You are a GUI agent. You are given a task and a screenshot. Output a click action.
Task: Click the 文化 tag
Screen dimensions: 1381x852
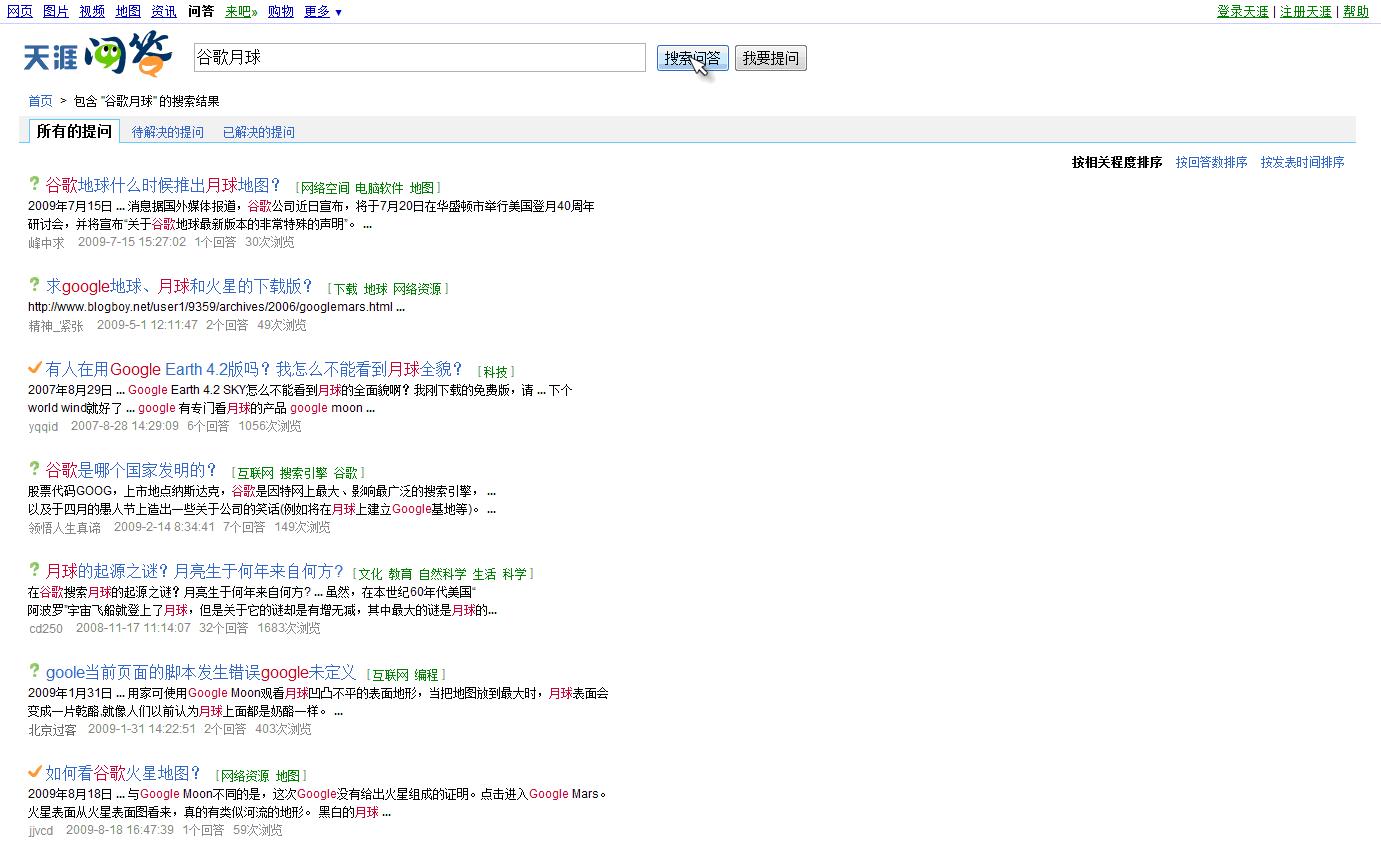pos(370,574)
